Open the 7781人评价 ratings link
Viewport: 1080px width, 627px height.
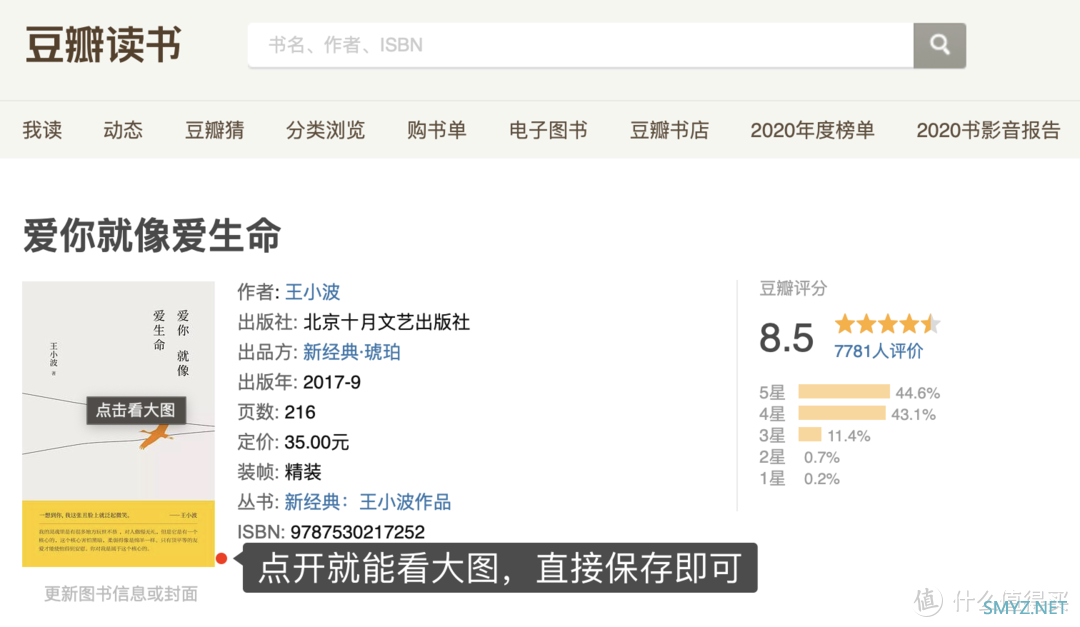878,351
